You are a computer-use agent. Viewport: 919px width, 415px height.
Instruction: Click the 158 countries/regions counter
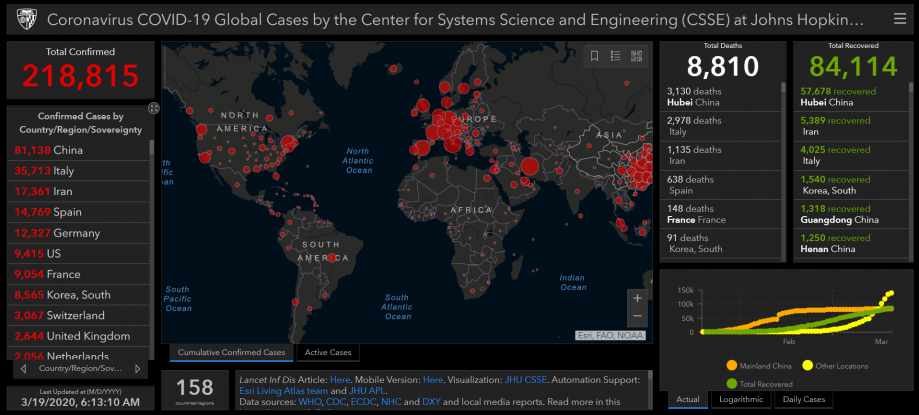point(195,387)
